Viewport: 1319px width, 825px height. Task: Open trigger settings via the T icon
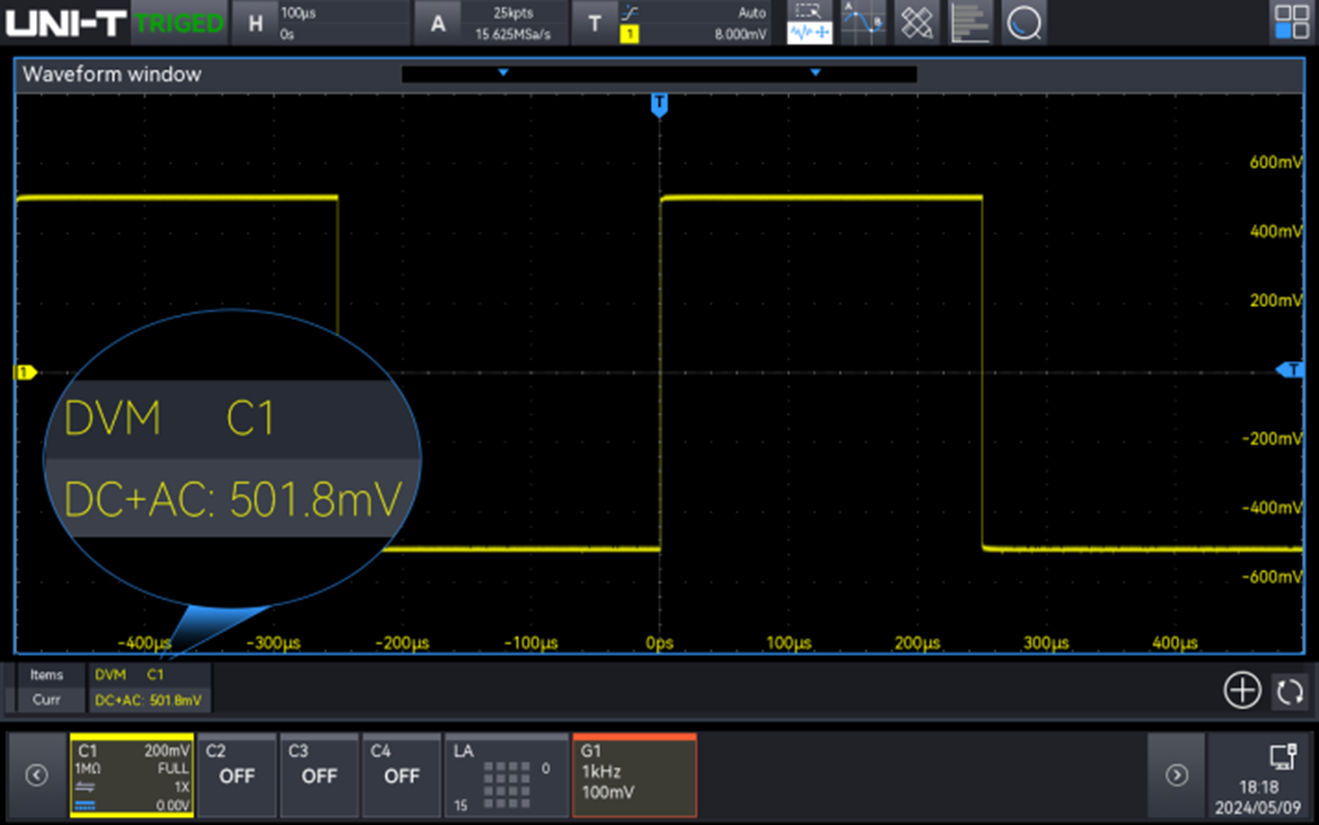click(595, 22)
